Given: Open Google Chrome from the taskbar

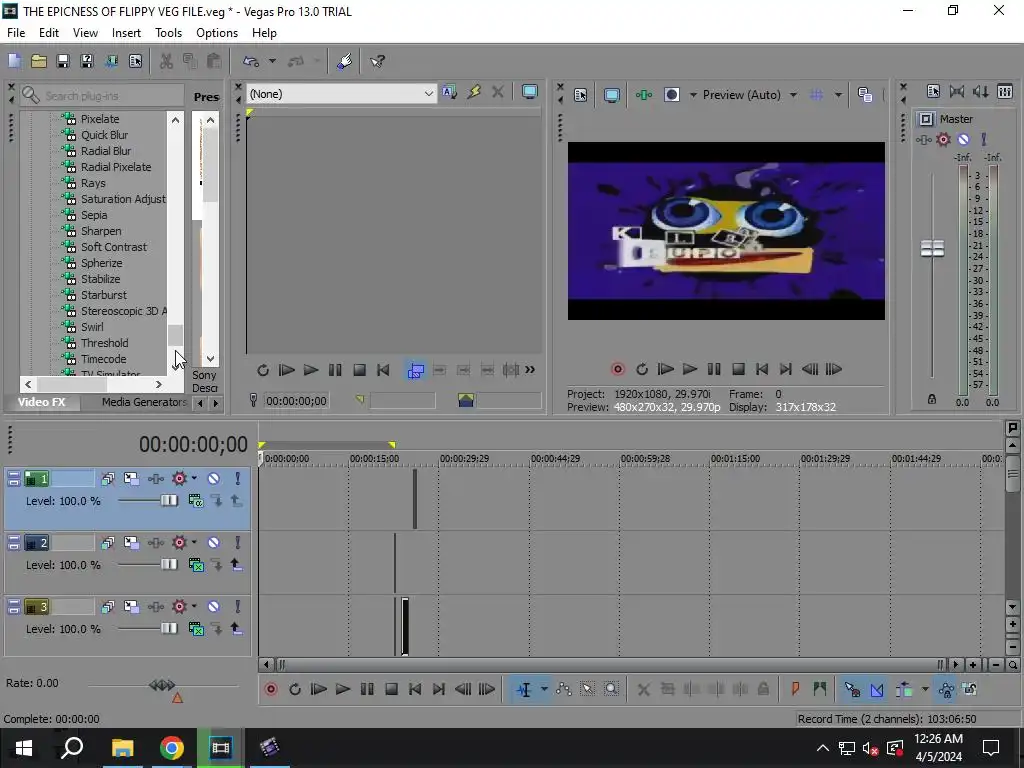Looking at the screenshot, I should tap(171, 748).
